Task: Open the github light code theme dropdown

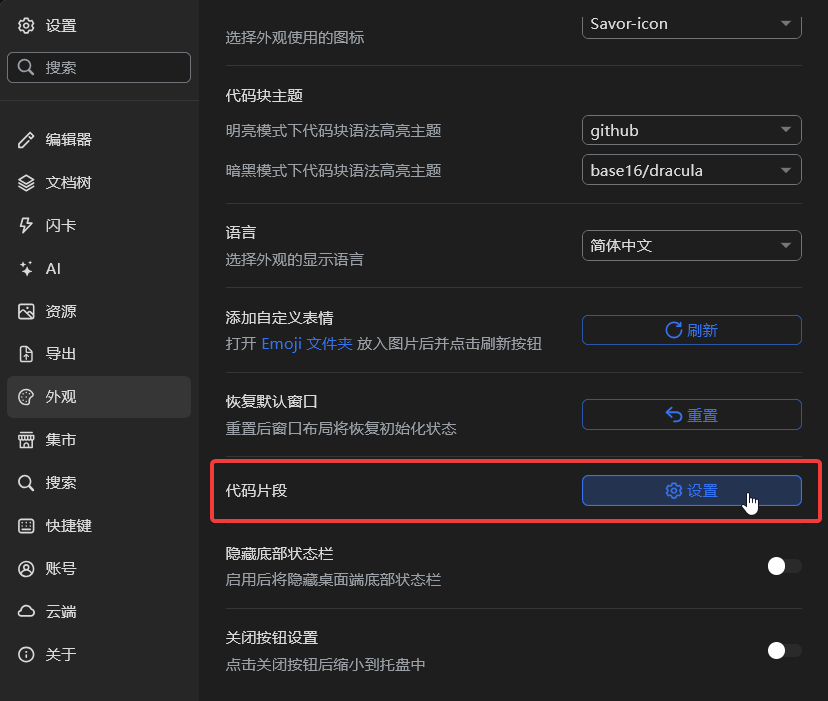Action: click(x=692, y=130)
